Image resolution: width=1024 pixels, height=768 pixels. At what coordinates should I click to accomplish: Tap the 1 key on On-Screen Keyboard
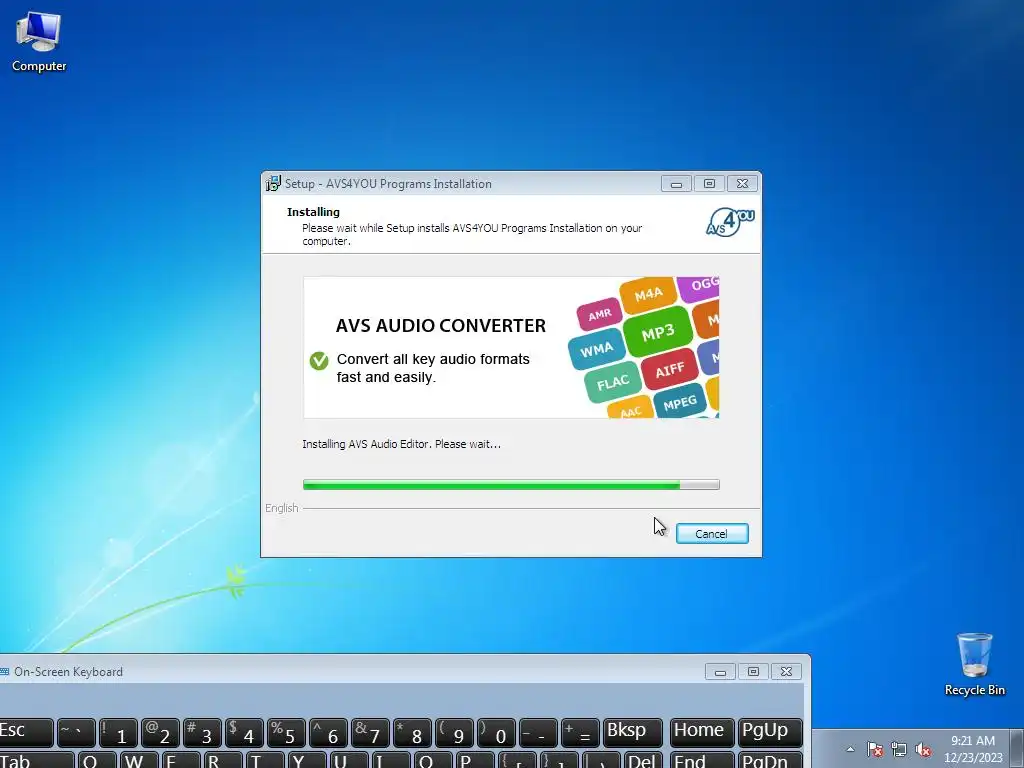click(x=118, y=733)
